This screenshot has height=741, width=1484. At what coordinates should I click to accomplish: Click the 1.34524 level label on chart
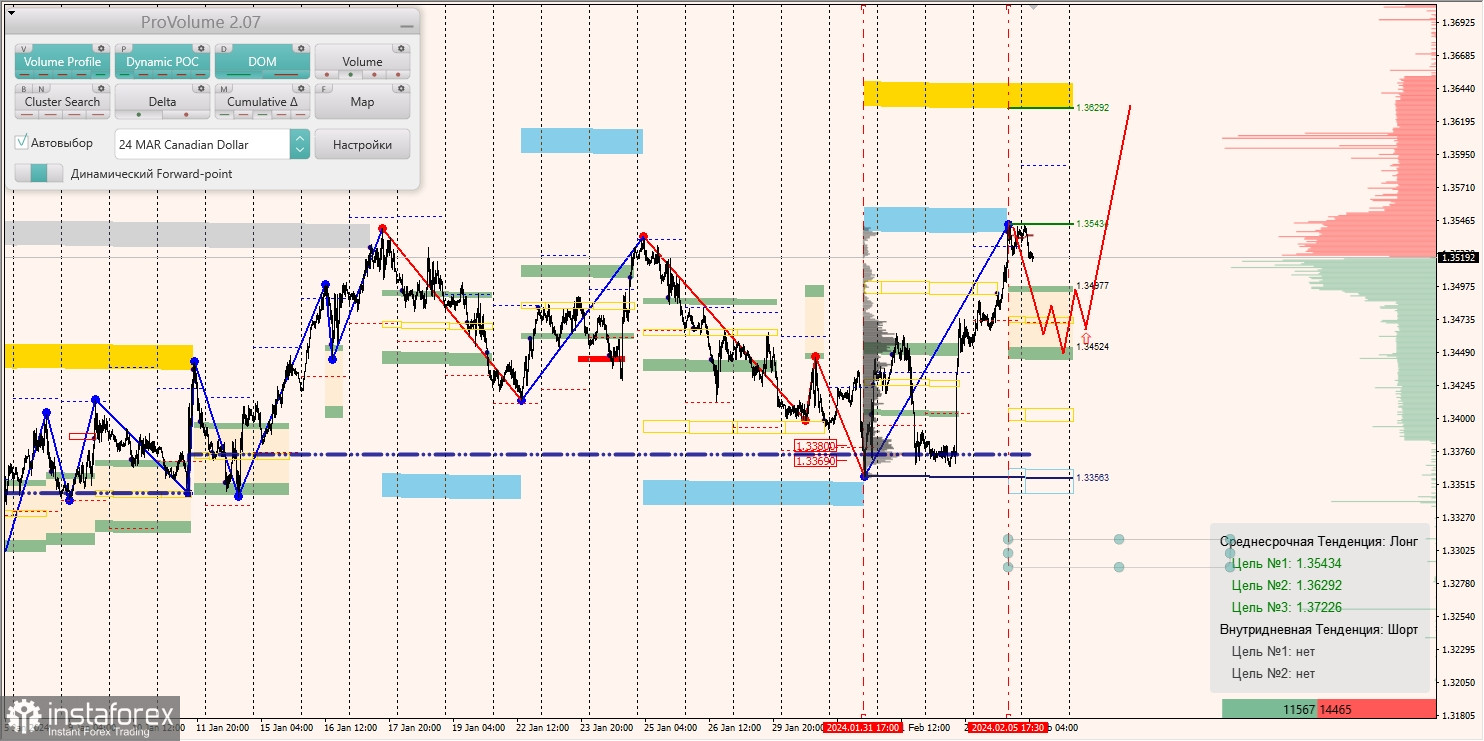[x=1092, y=346]
